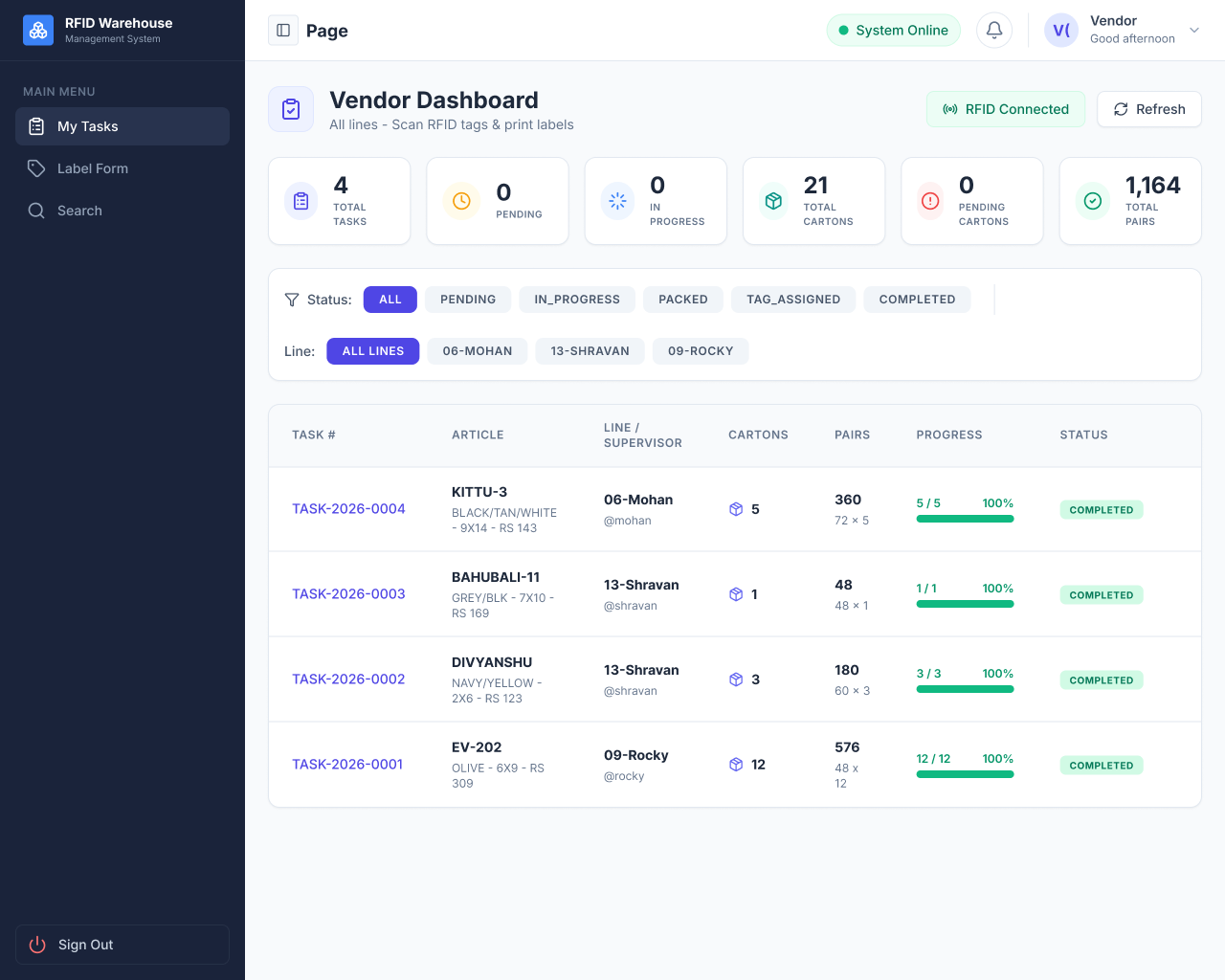Viewport: 1225px width, 980px height.
Task: Expand the Vendor user menu chevron
Action: coord(1194,31)
